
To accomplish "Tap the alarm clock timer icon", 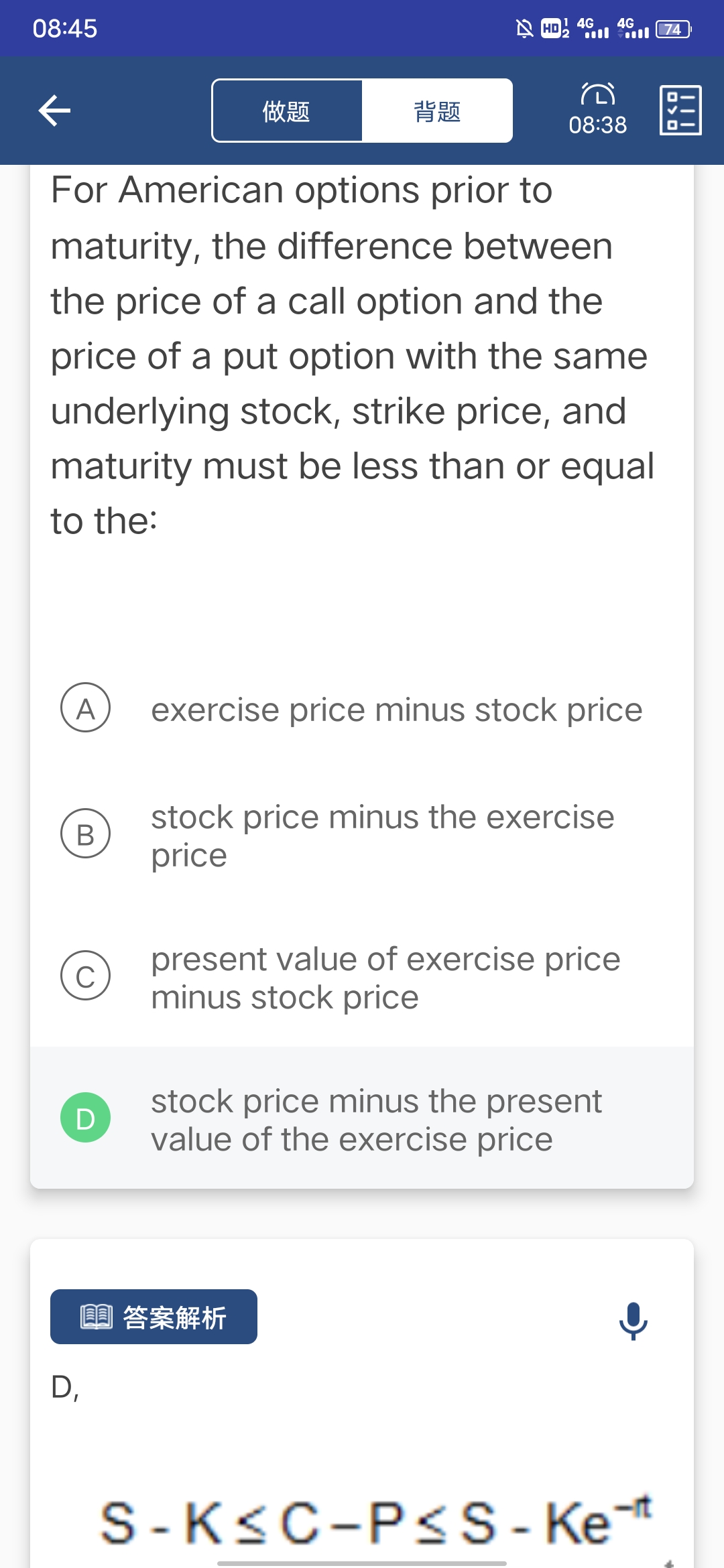I will click(x=597, y=94).
